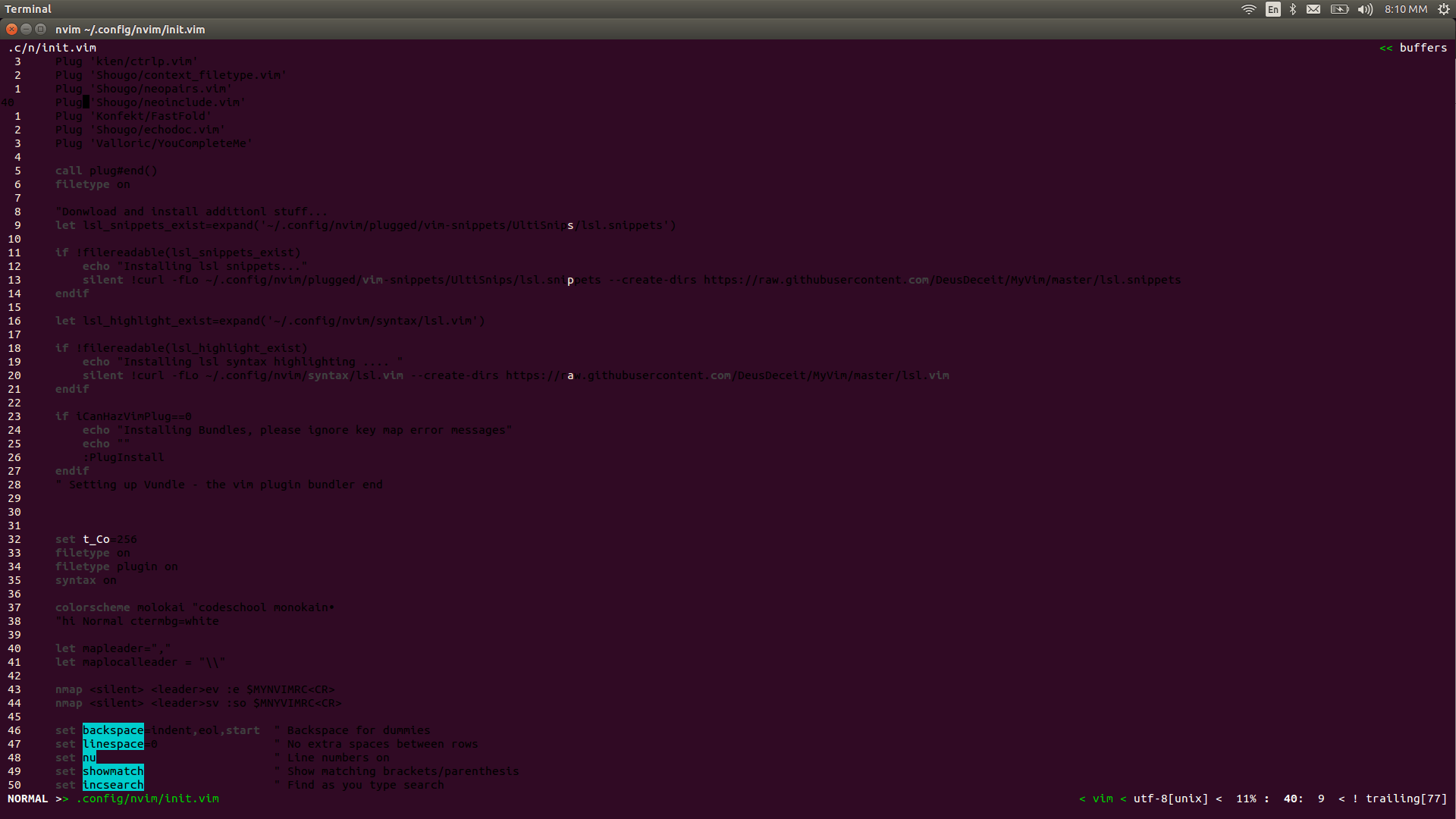The width and height of the screenshot is (1456, 819).
Task: Click the highlighted backspace option word
Action: click(113, 730)
